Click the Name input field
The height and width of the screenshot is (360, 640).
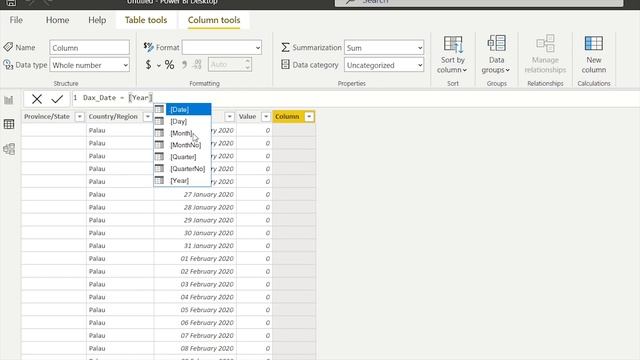(89, 48)
